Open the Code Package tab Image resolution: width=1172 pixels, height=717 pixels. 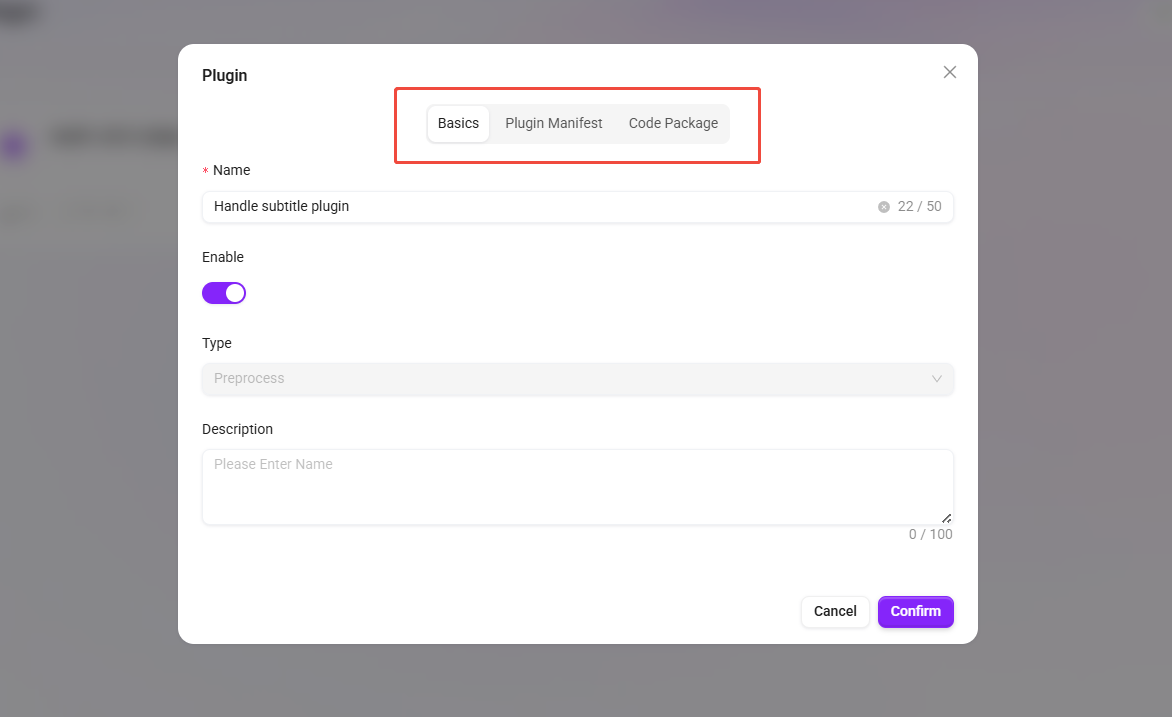pyautogui.click(x=673, y=123)
